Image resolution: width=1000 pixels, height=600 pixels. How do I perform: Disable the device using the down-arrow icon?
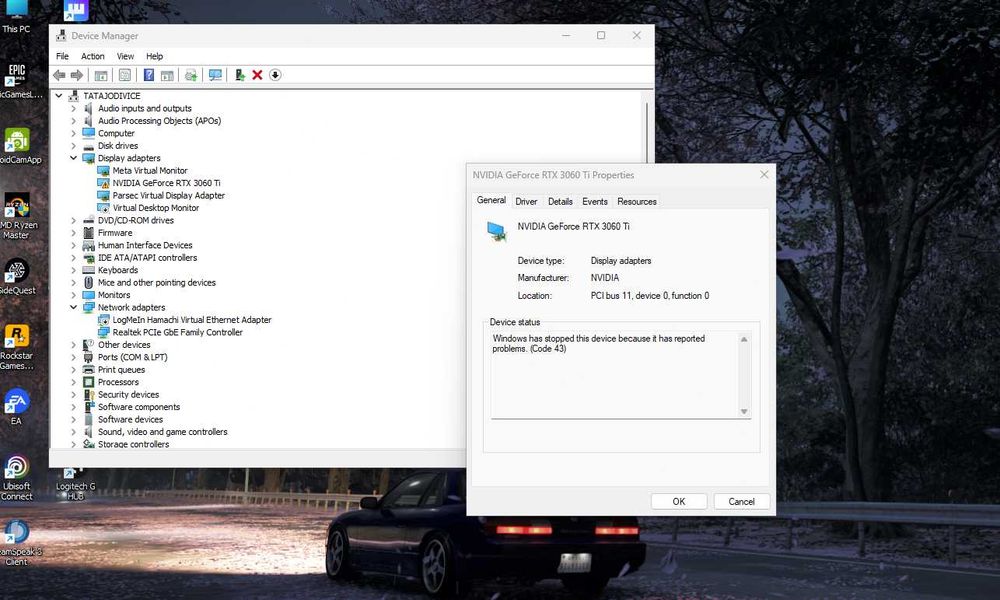point(275,75)
